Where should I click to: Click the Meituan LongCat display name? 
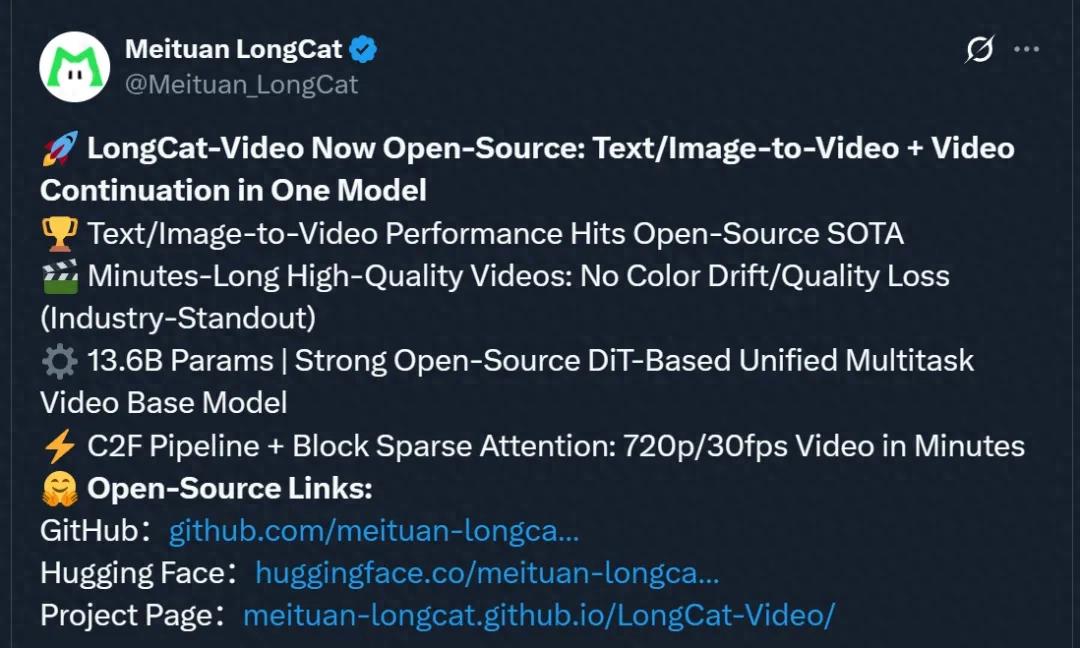pos(232,46)
